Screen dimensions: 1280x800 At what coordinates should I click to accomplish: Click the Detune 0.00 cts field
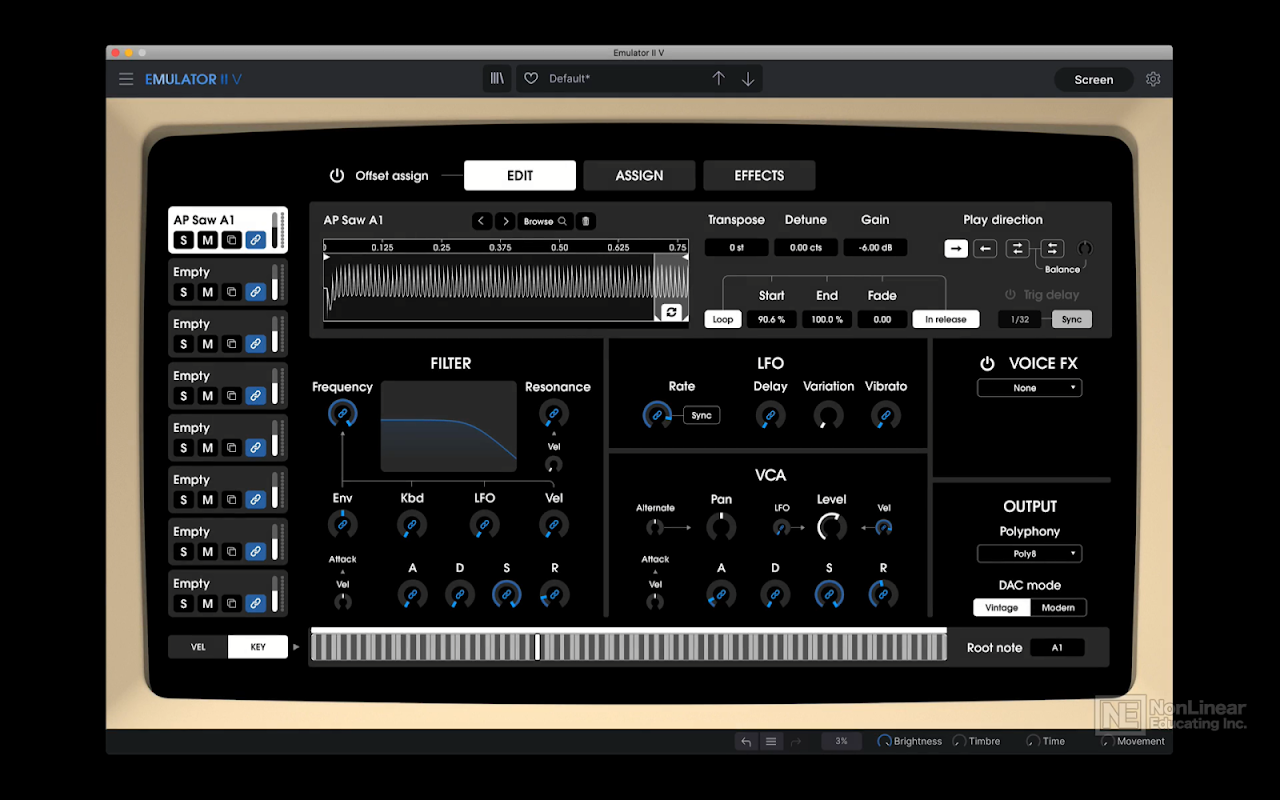806,247
